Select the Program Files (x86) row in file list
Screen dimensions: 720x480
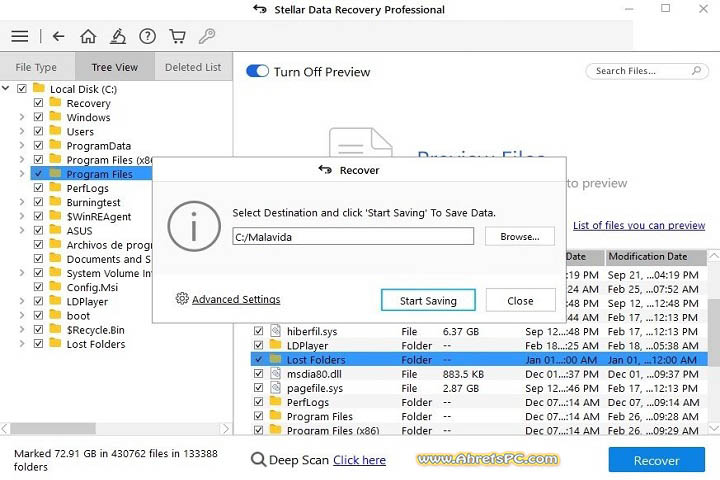click(x=479, y=430)
